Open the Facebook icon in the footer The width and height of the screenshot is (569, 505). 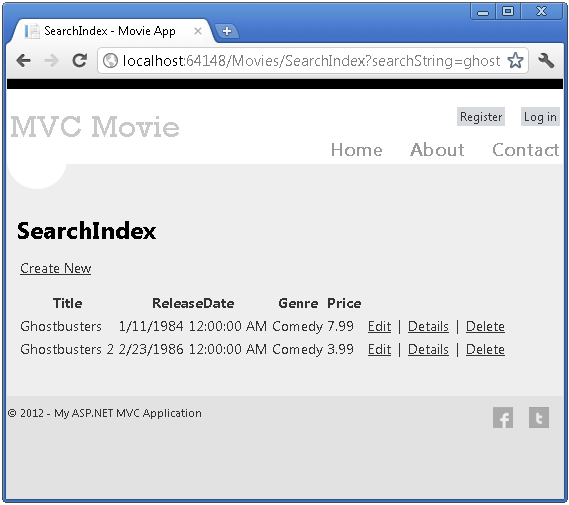coord(503,418)
